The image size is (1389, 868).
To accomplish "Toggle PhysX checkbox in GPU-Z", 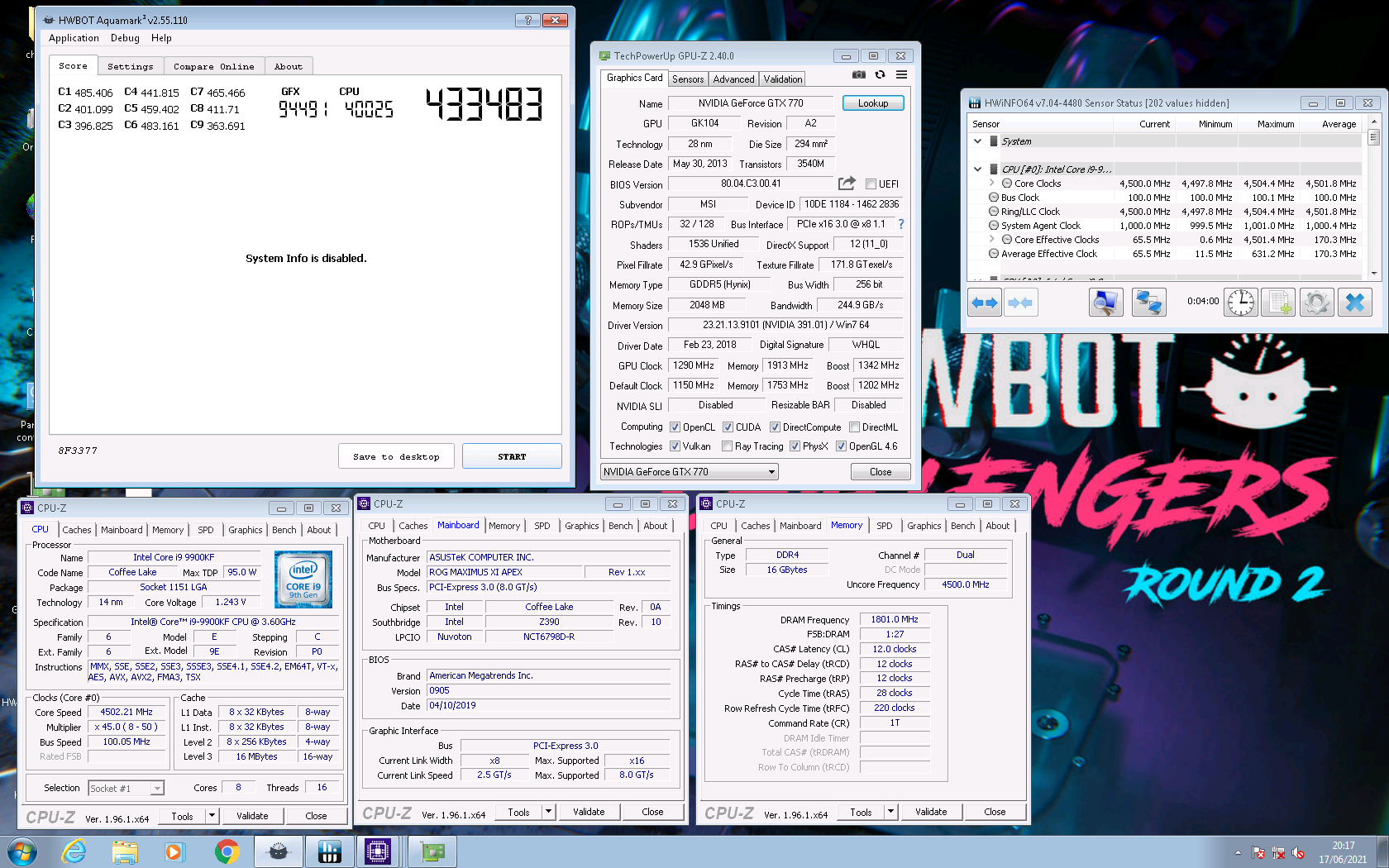I will [795, 446].
